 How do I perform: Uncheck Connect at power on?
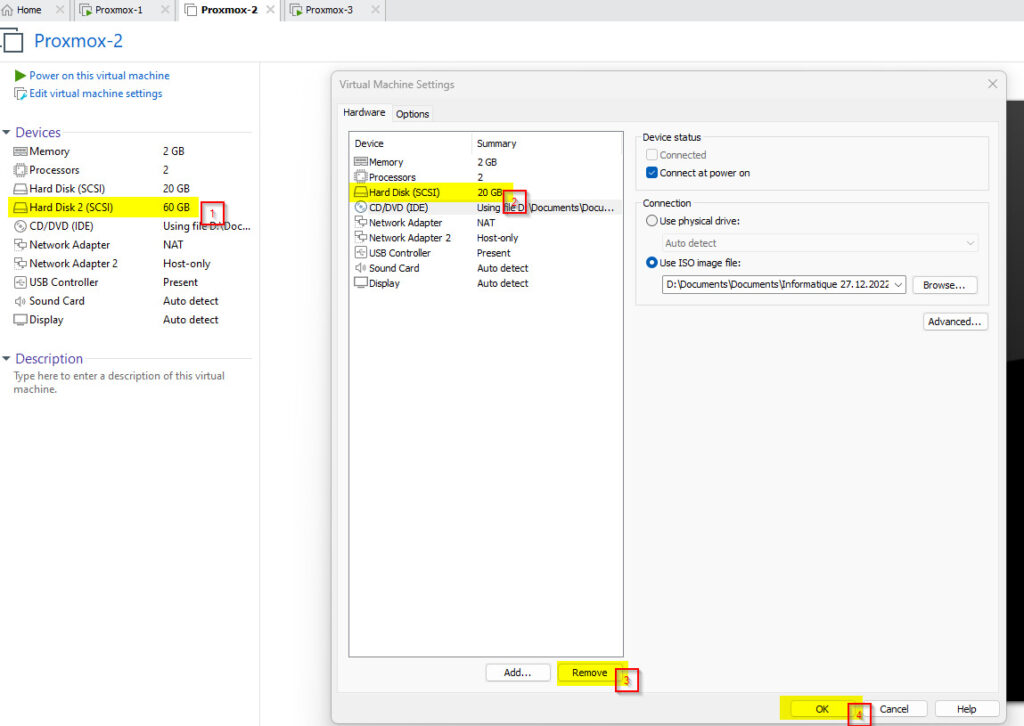[652, 173]
